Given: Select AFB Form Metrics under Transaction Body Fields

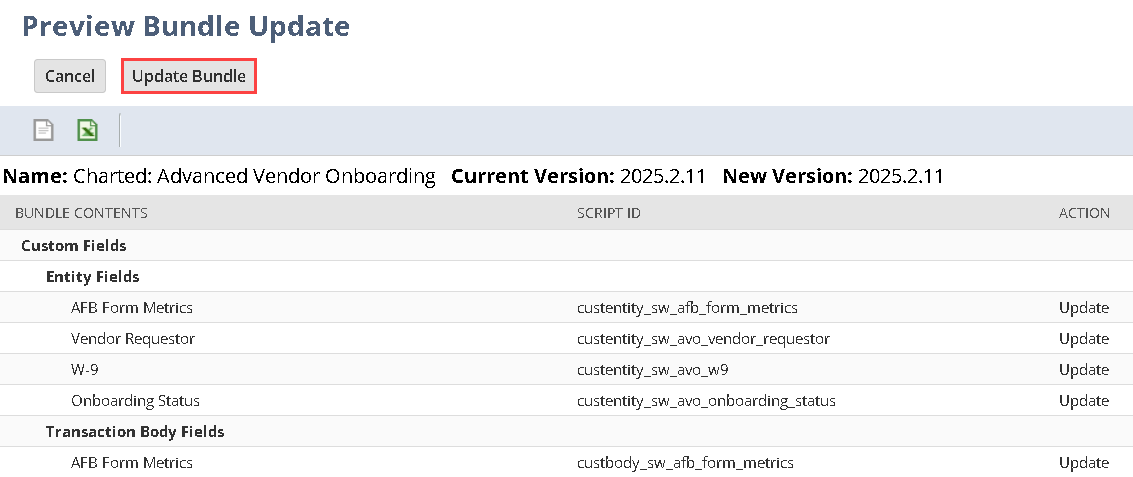Looking at the screenshot, I should coord(132,463).
